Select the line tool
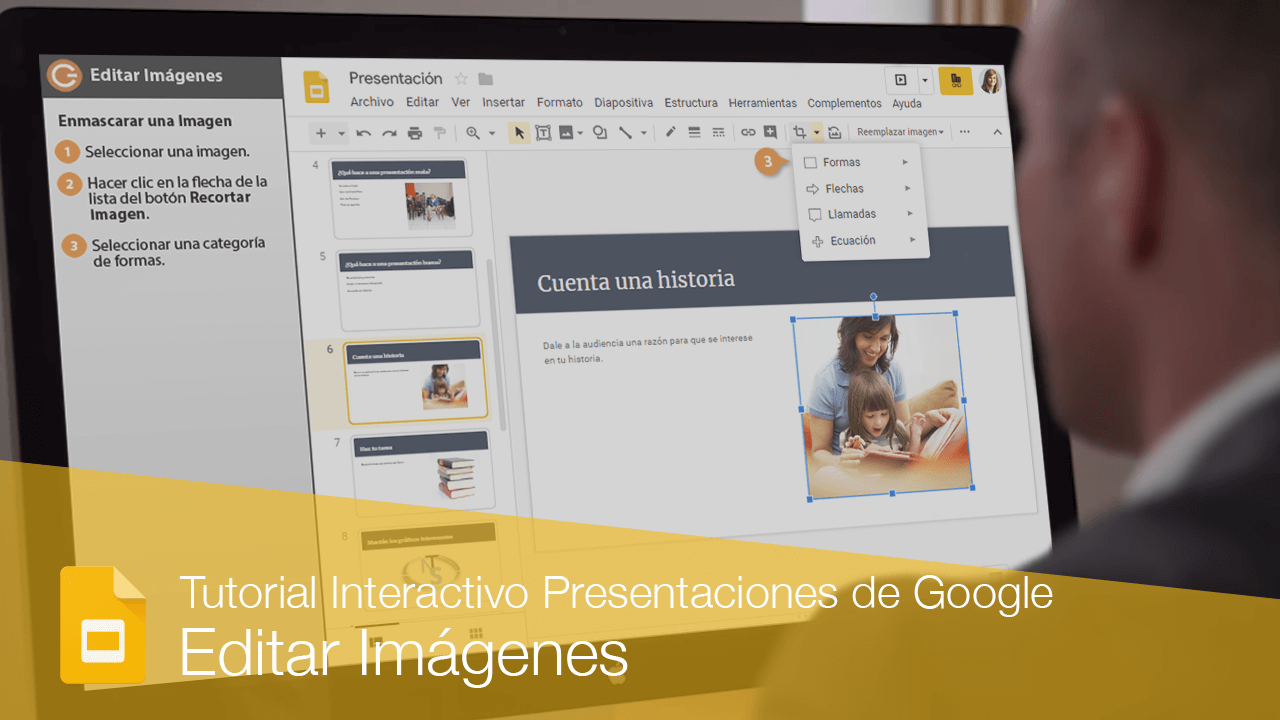The width and height of the screenshot is (1280, 720). click(x=625, y=132)
